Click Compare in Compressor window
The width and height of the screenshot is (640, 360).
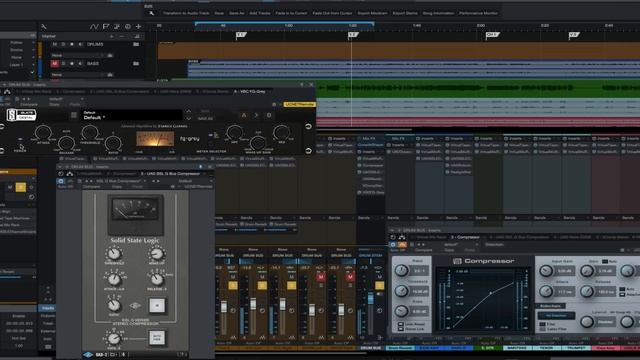point(424,250)
